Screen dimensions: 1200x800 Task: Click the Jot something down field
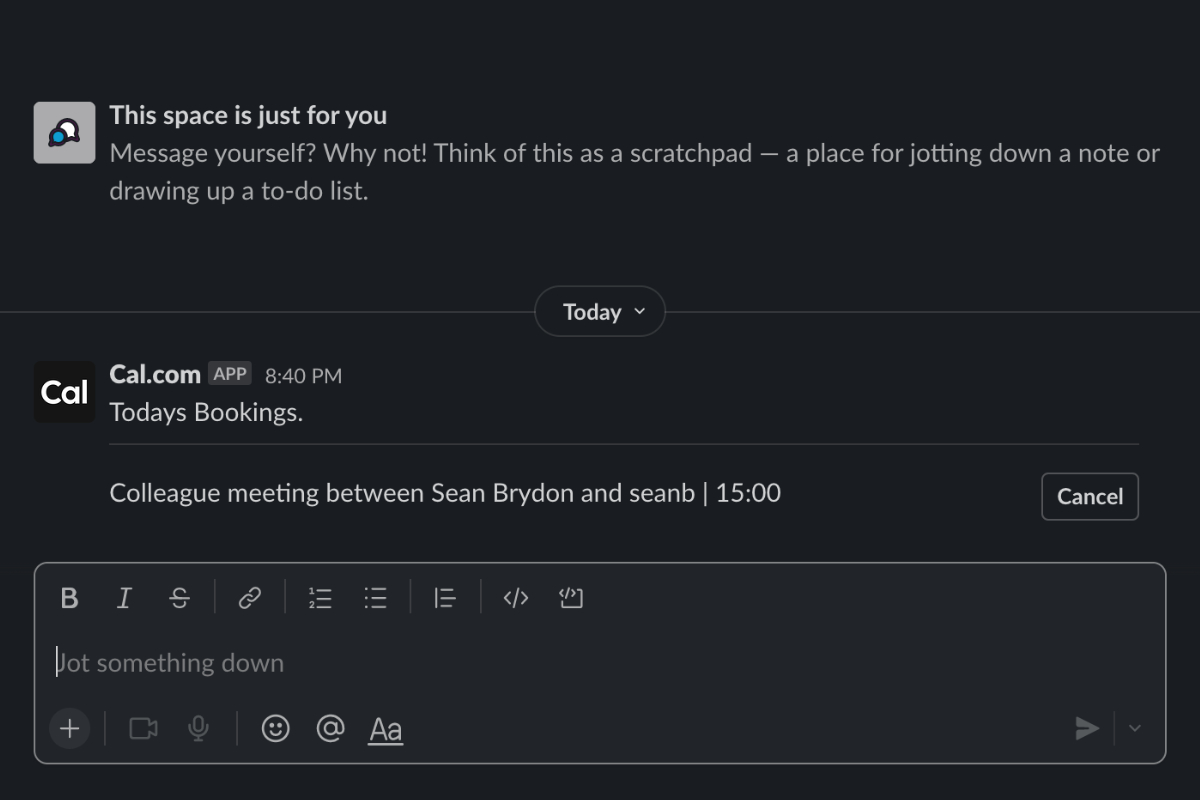[600, 662]
